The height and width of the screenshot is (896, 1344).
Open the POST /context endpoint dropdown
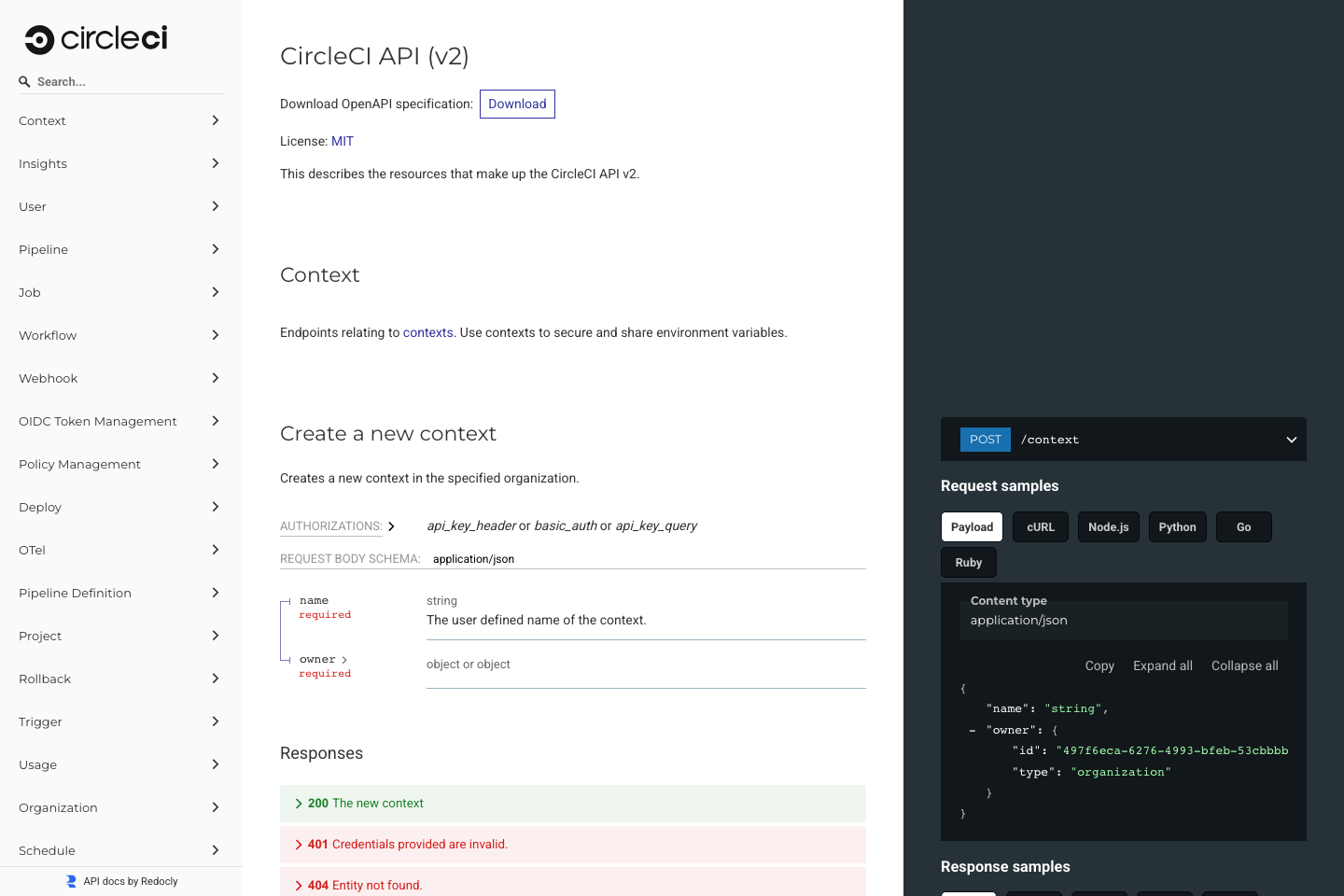[x=1291, y=440]
